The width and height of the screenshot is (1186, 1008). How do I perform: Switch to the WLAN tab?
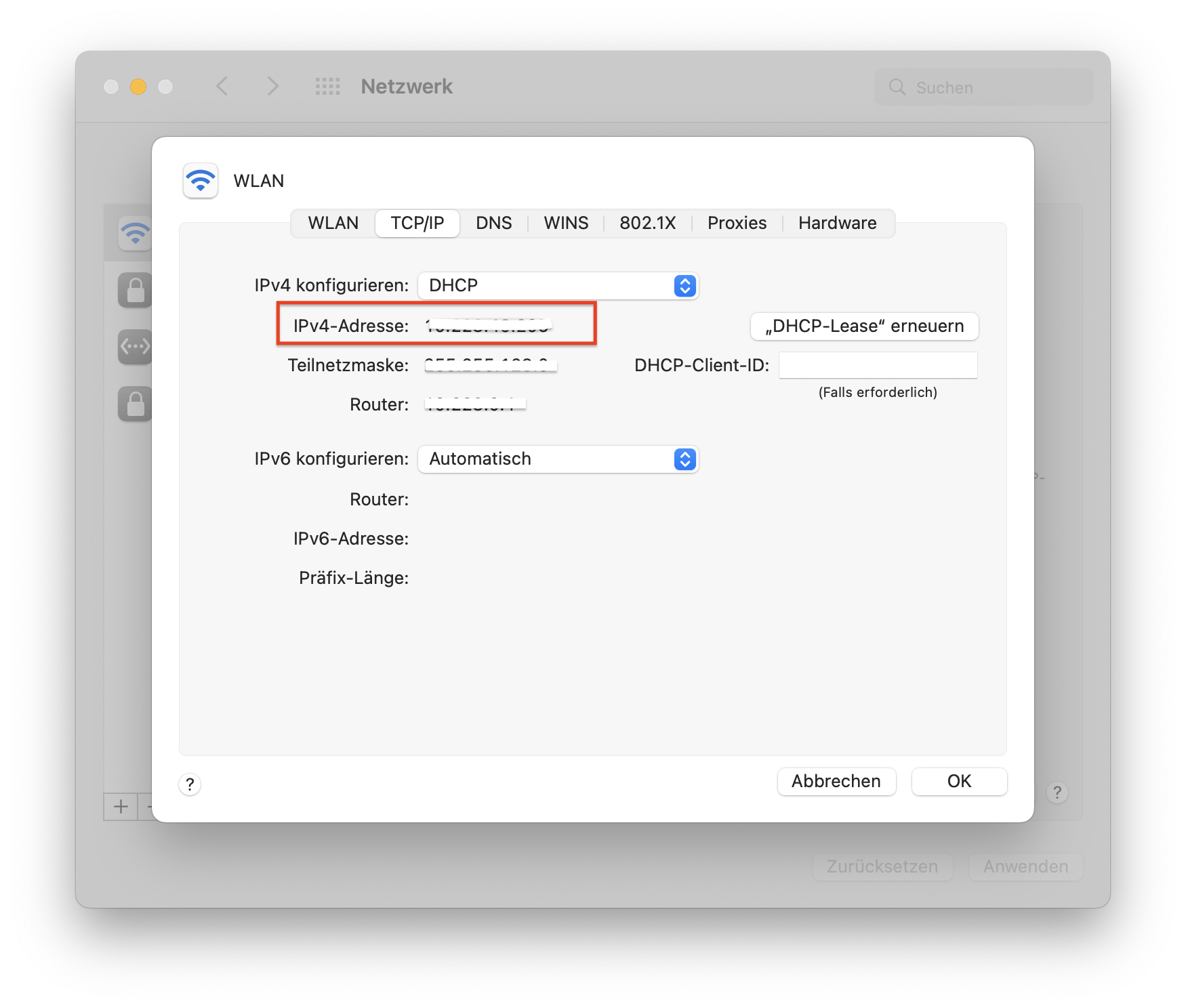coord(333,224)
